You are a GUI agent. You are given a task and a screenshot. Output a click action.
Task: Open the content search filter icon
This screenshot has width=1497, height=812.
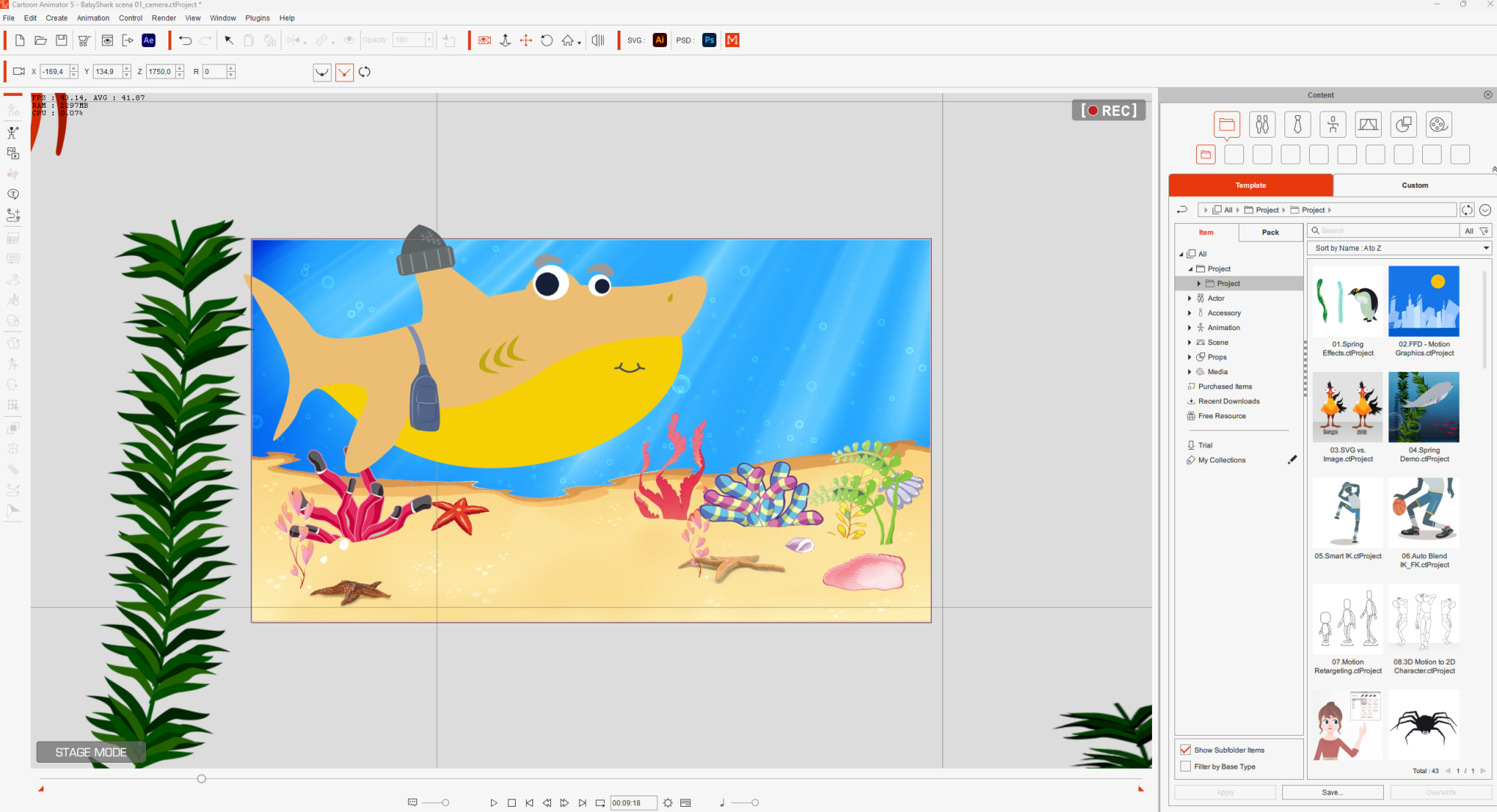(x=1484, y=231)
